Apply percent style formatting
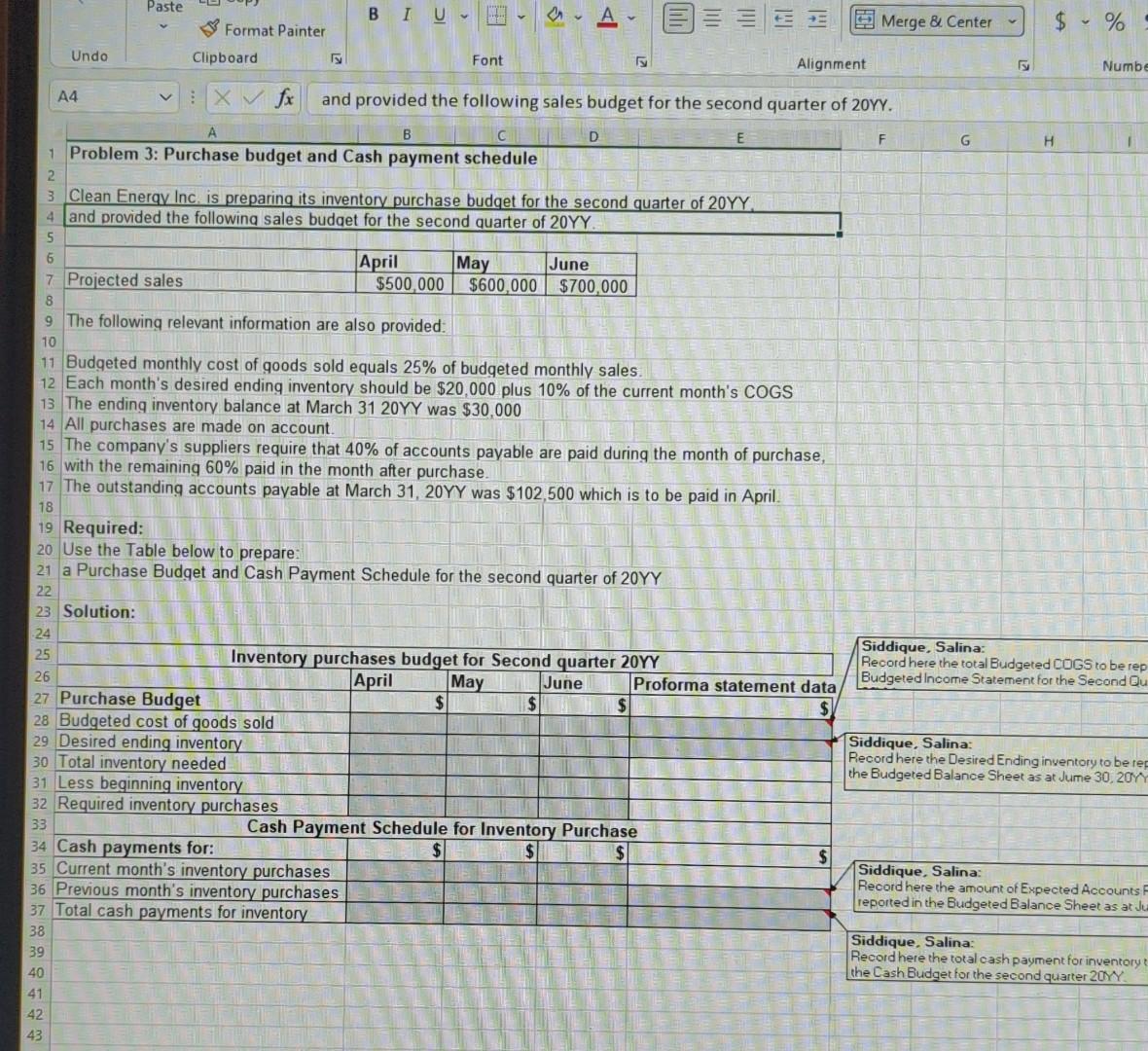This screenshot has width=1148, height=1051. point(1116,21)
